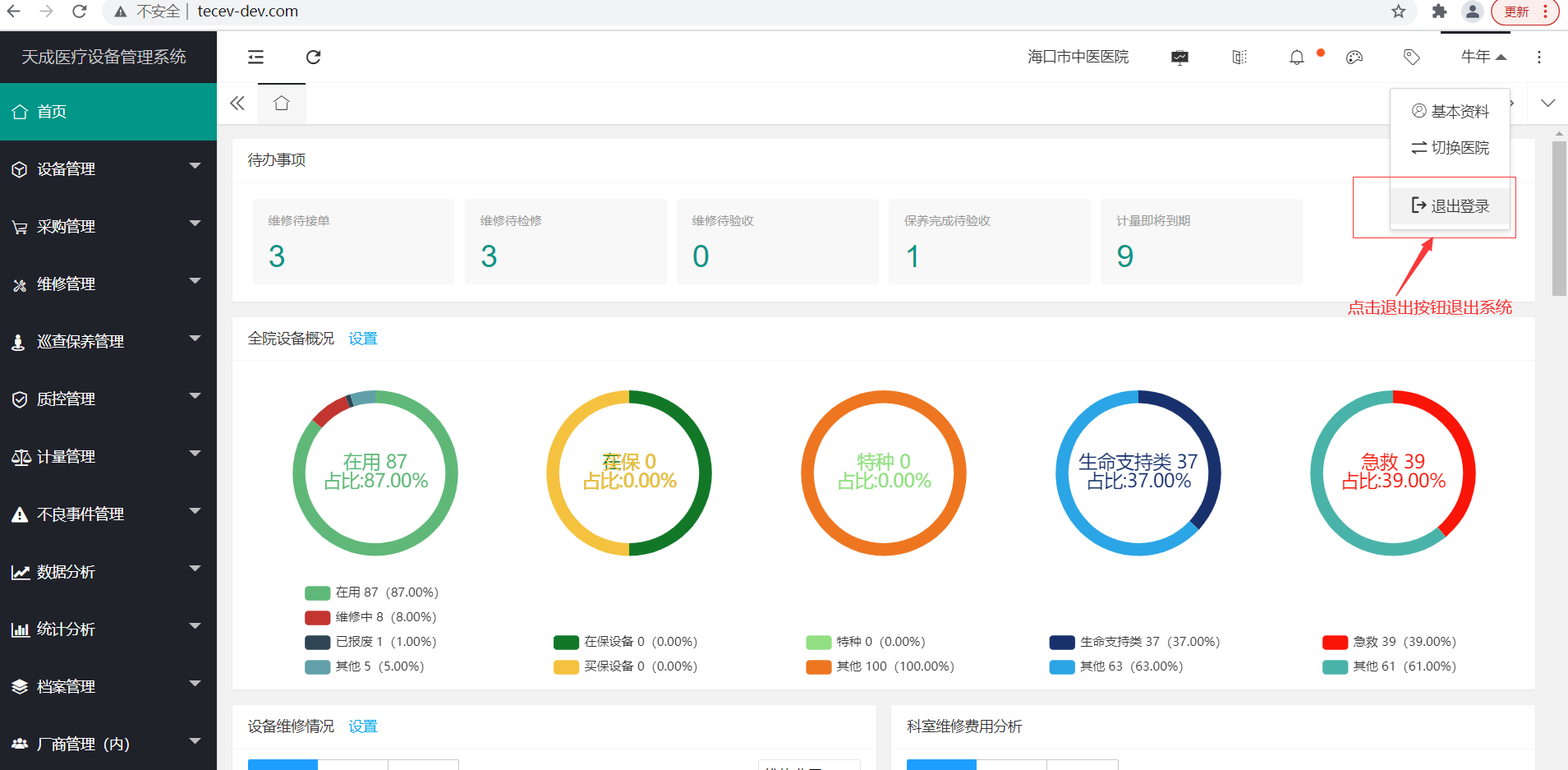Open the 维修待验收 card
Screen dimensions: 1568x770
(x=777, y=242)
